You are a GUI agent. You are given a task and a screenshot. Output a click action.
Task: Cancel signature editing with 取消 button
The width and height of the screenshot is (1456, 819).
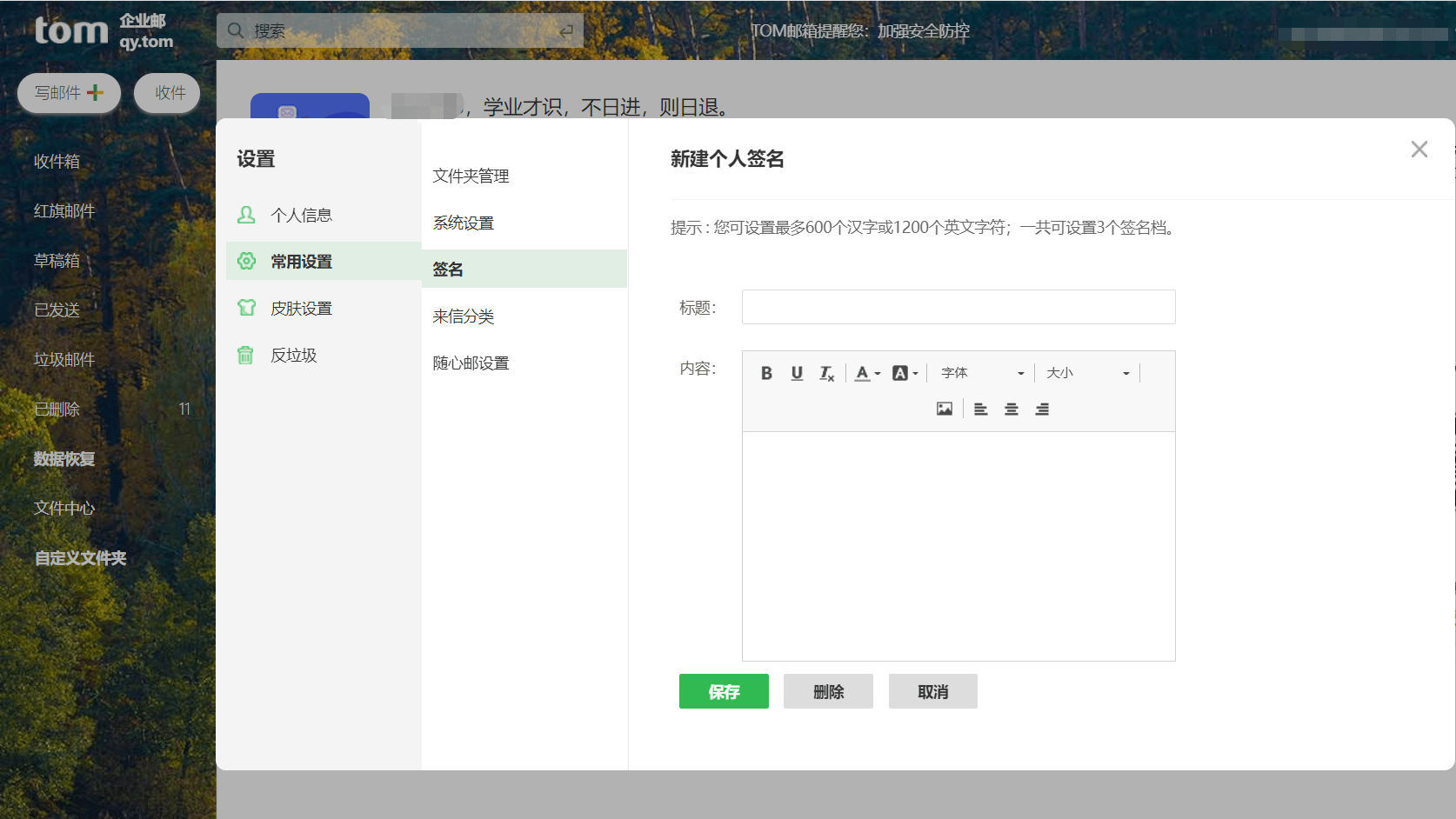(x=932, y=691)
